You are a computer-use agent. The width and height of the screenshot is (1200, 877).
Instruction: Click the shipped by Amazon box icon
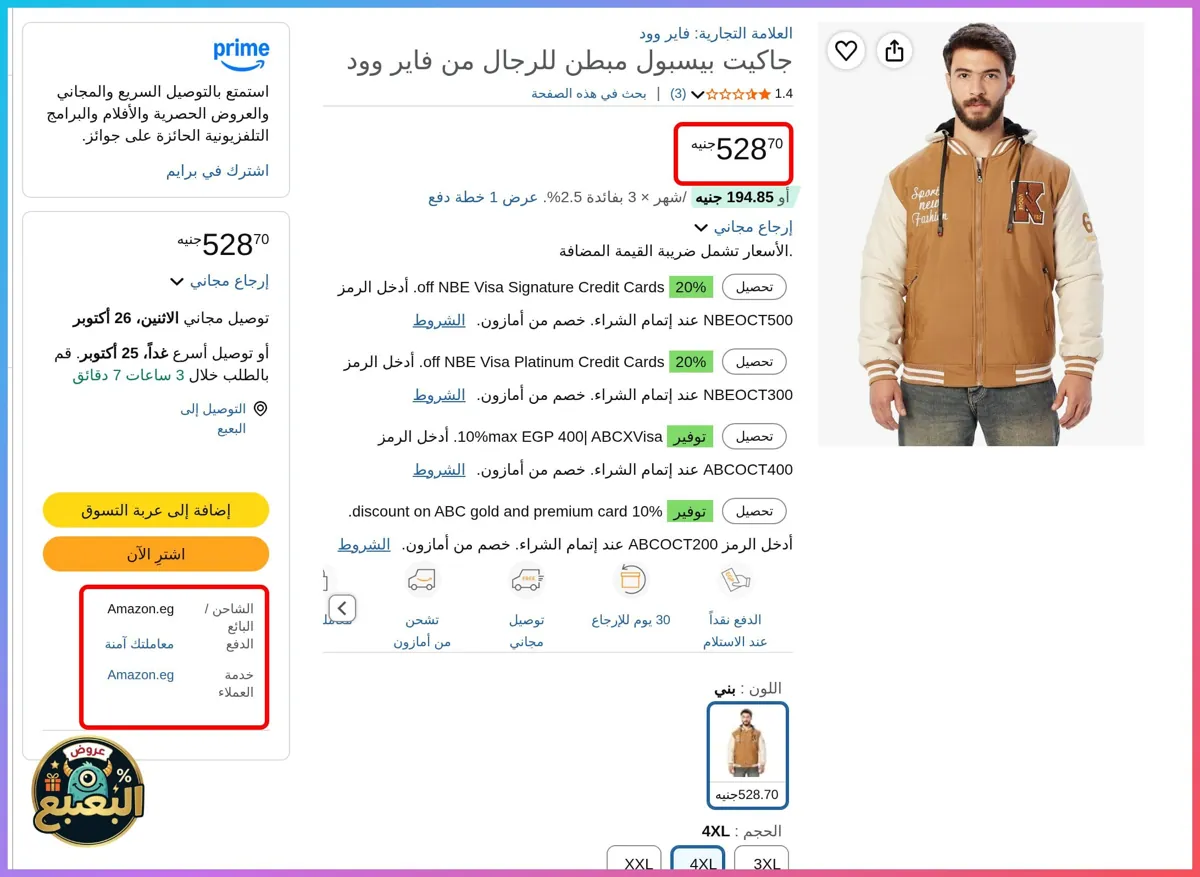(422, 579)
